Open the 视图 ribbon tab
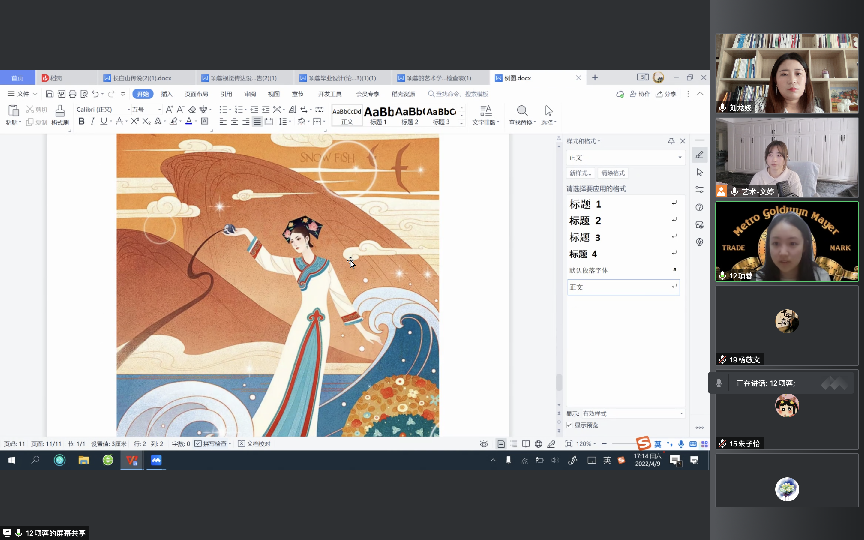The image size is (864, 540). (274, 94)
